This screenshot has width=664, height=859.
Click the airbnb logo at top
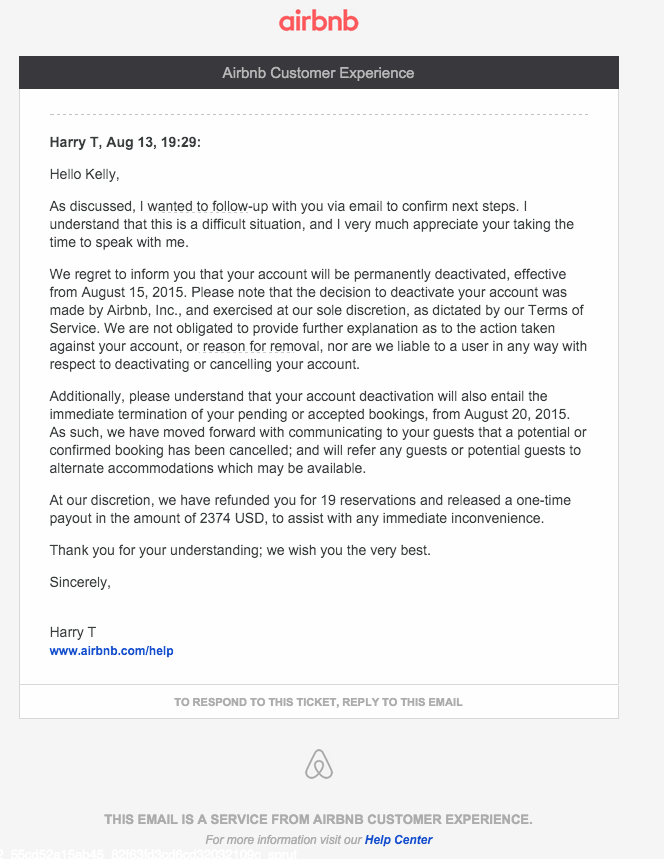click(318, 21)
